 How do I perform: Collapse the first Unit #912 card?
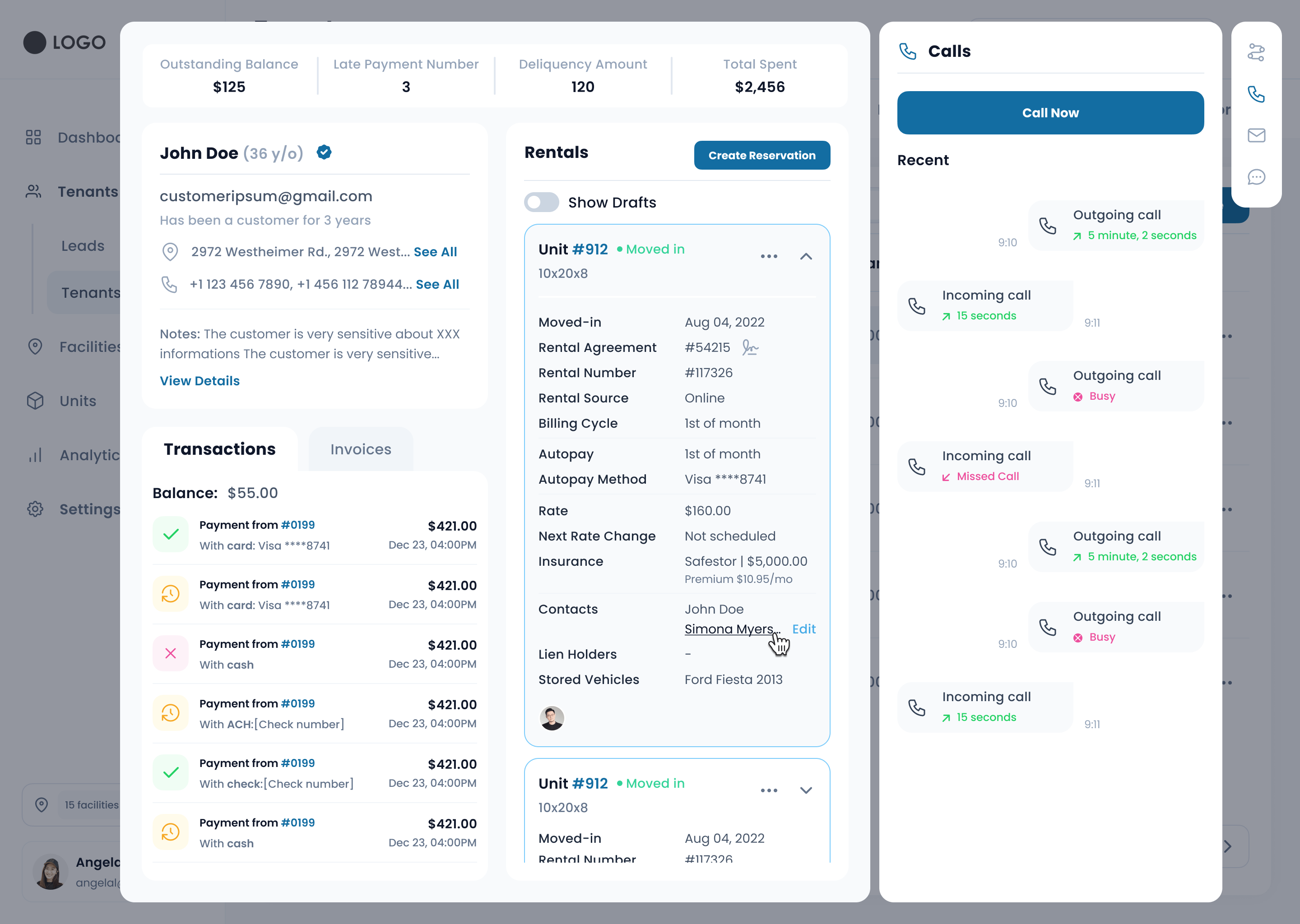pyautogui.click(x=806, y=256)
